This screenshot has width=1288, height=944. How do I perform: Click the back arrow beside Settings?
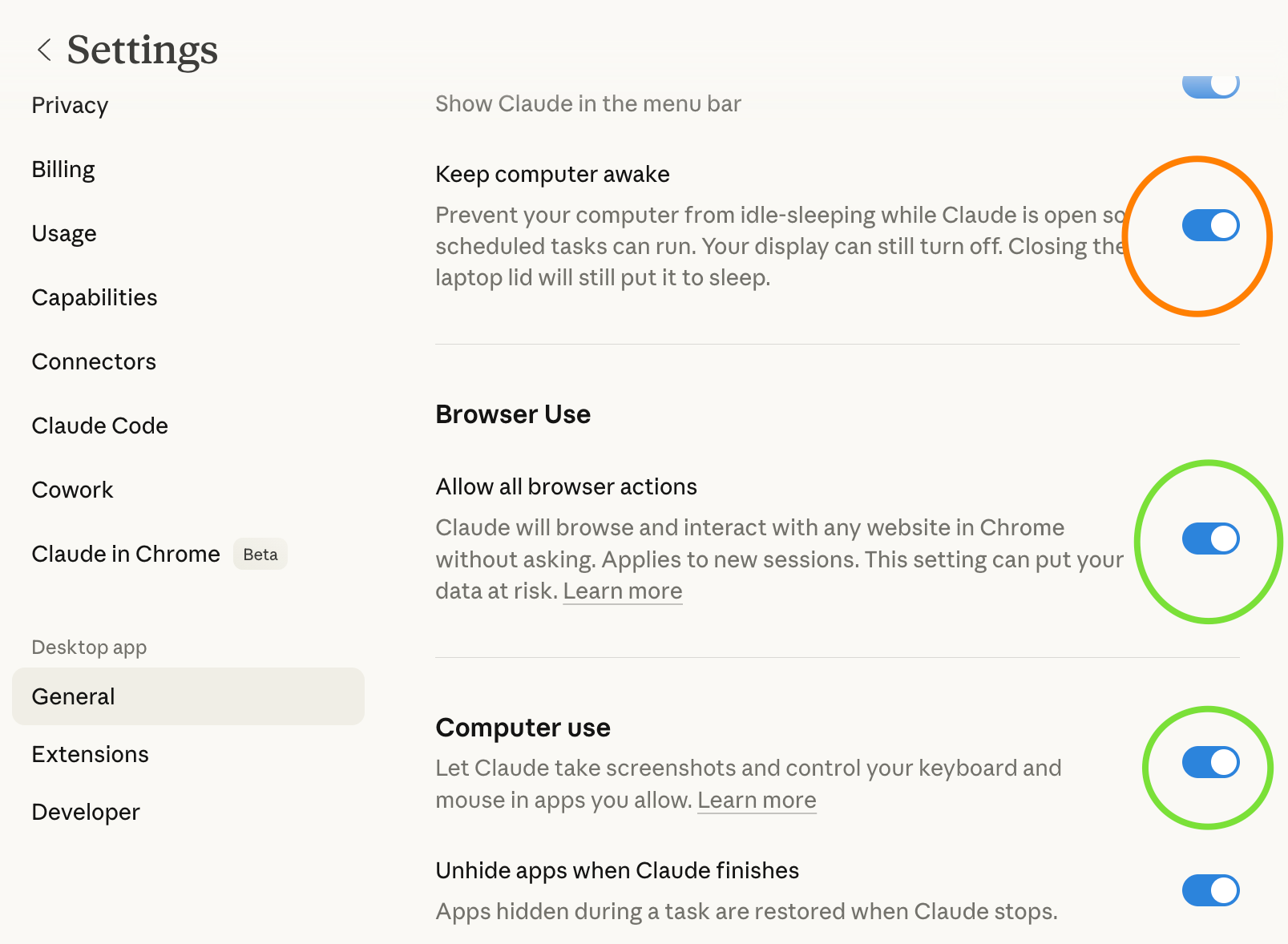[45, 50]
